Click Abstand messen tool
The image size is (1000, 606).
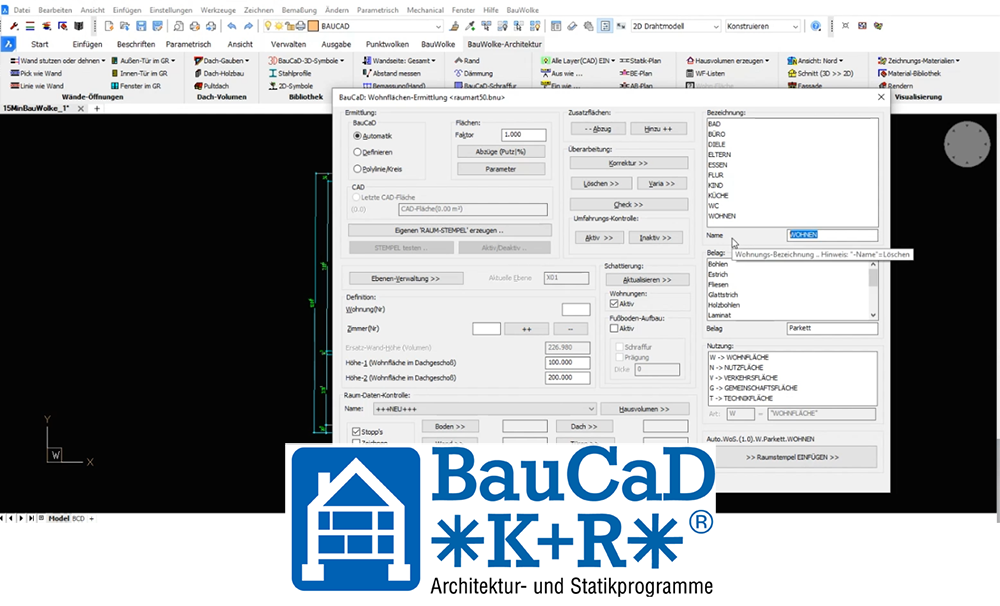pos(392,73)
